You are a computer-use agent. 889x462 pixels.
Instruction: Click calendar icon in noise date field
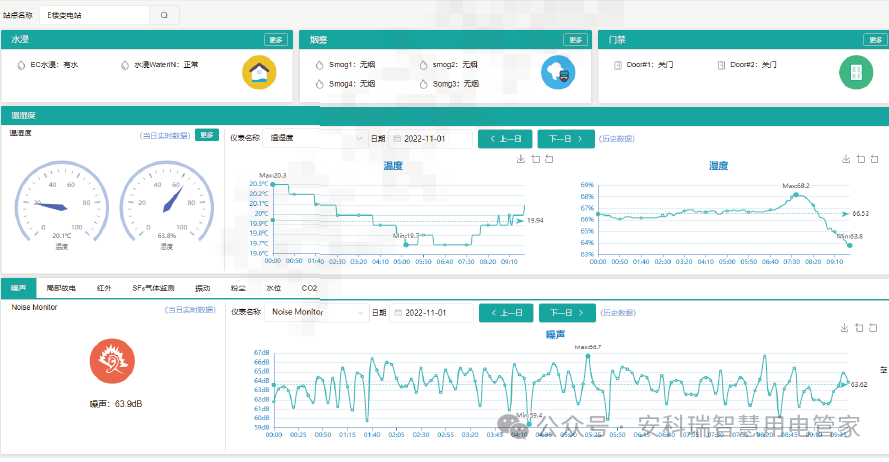(399, 313)
